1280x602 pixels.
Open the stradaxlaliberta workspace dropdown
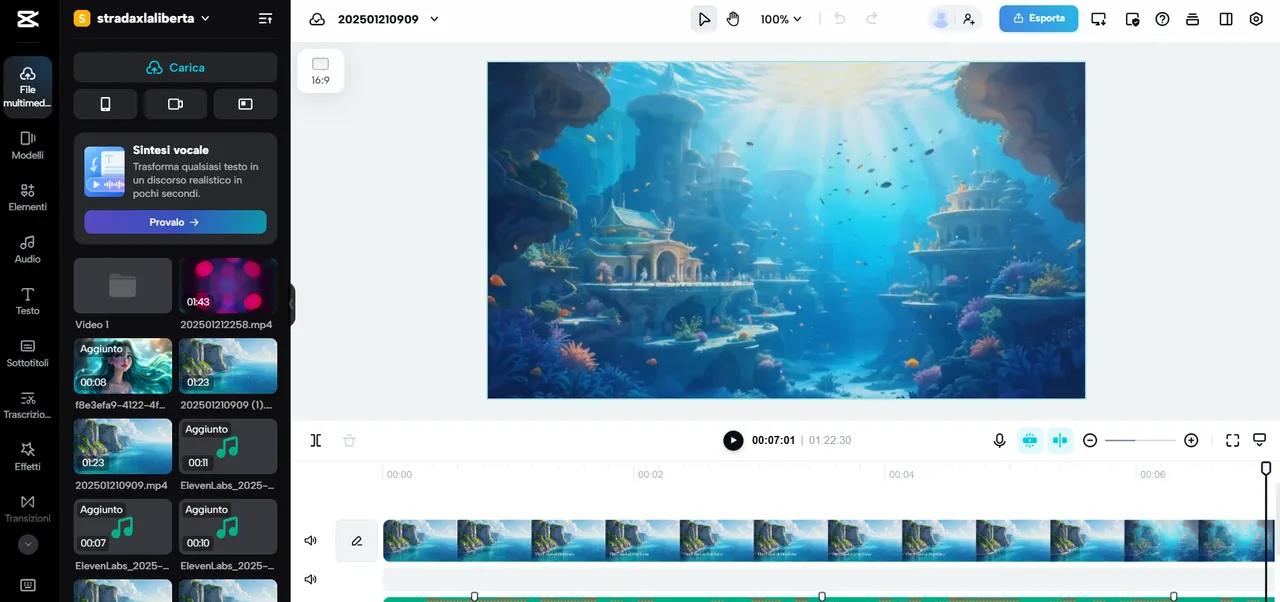pos(142,18)
